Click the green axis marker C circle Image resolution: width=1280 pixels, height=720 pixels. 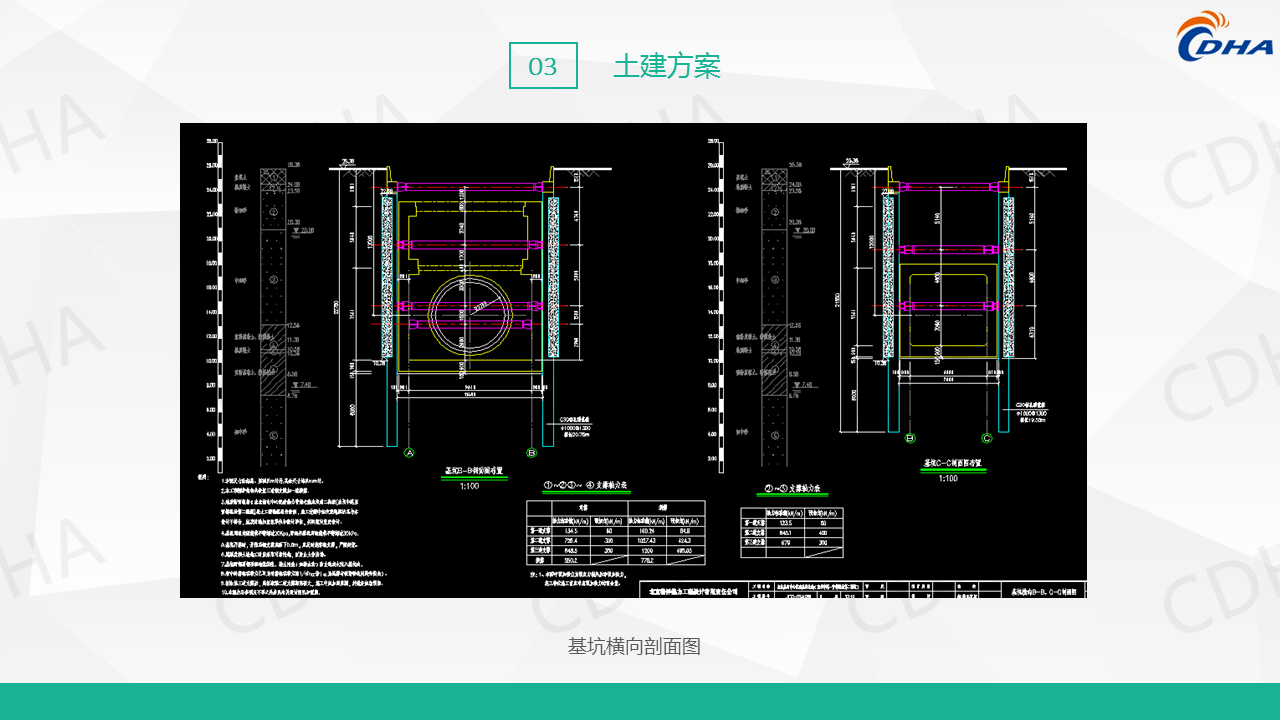987,438
